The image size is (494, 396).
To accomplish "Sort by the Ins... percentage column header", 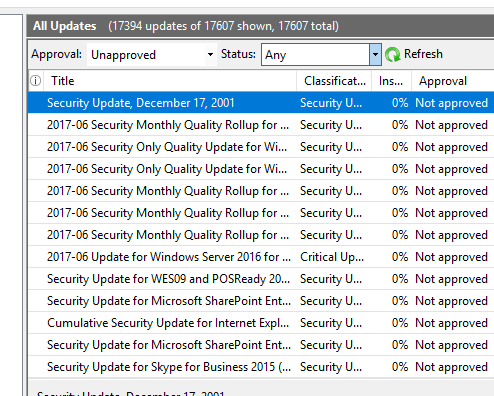I will 391,81.
